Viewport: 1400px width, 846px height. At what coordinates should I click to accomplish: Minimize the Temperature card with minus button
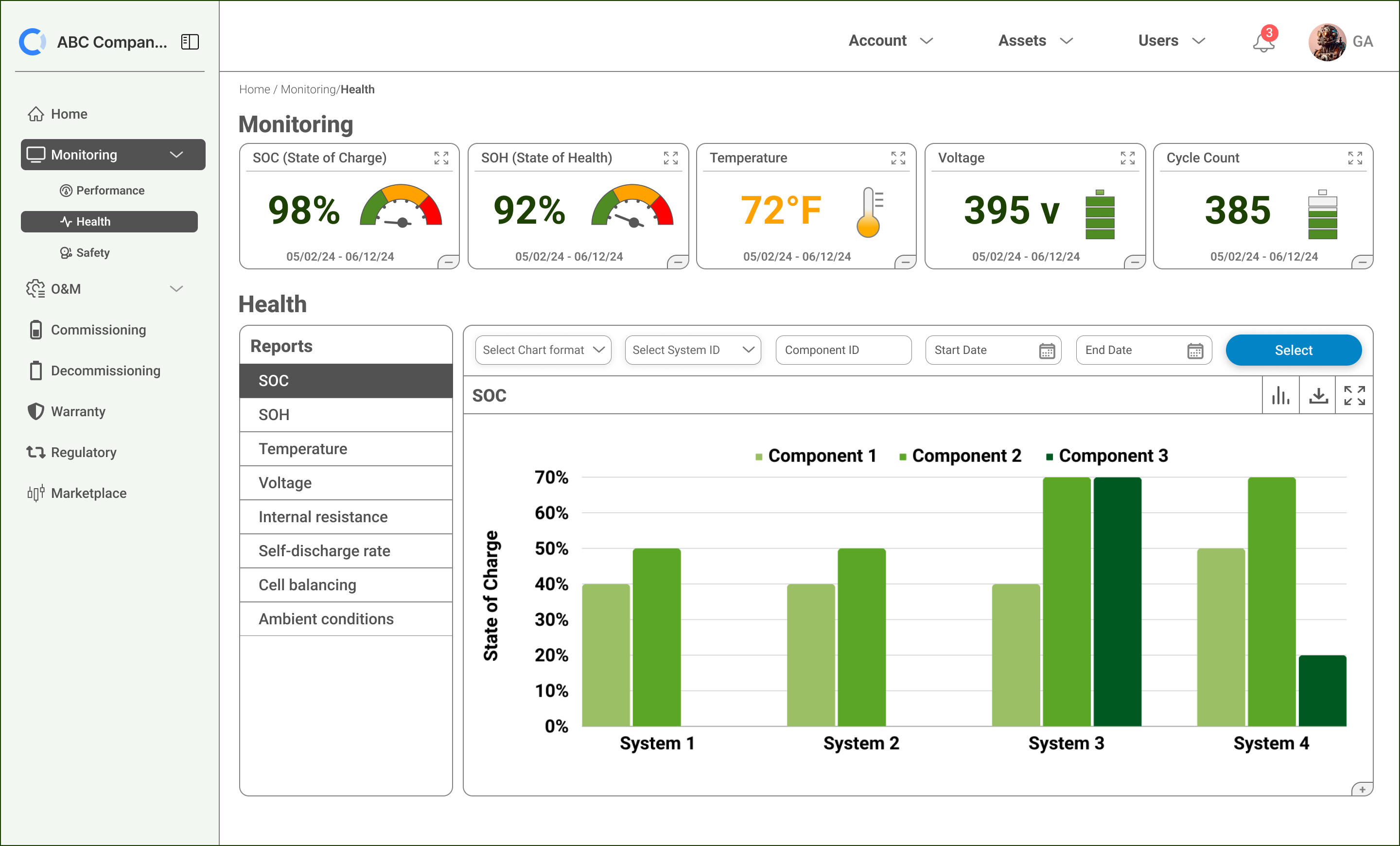(x=906, y=262)
